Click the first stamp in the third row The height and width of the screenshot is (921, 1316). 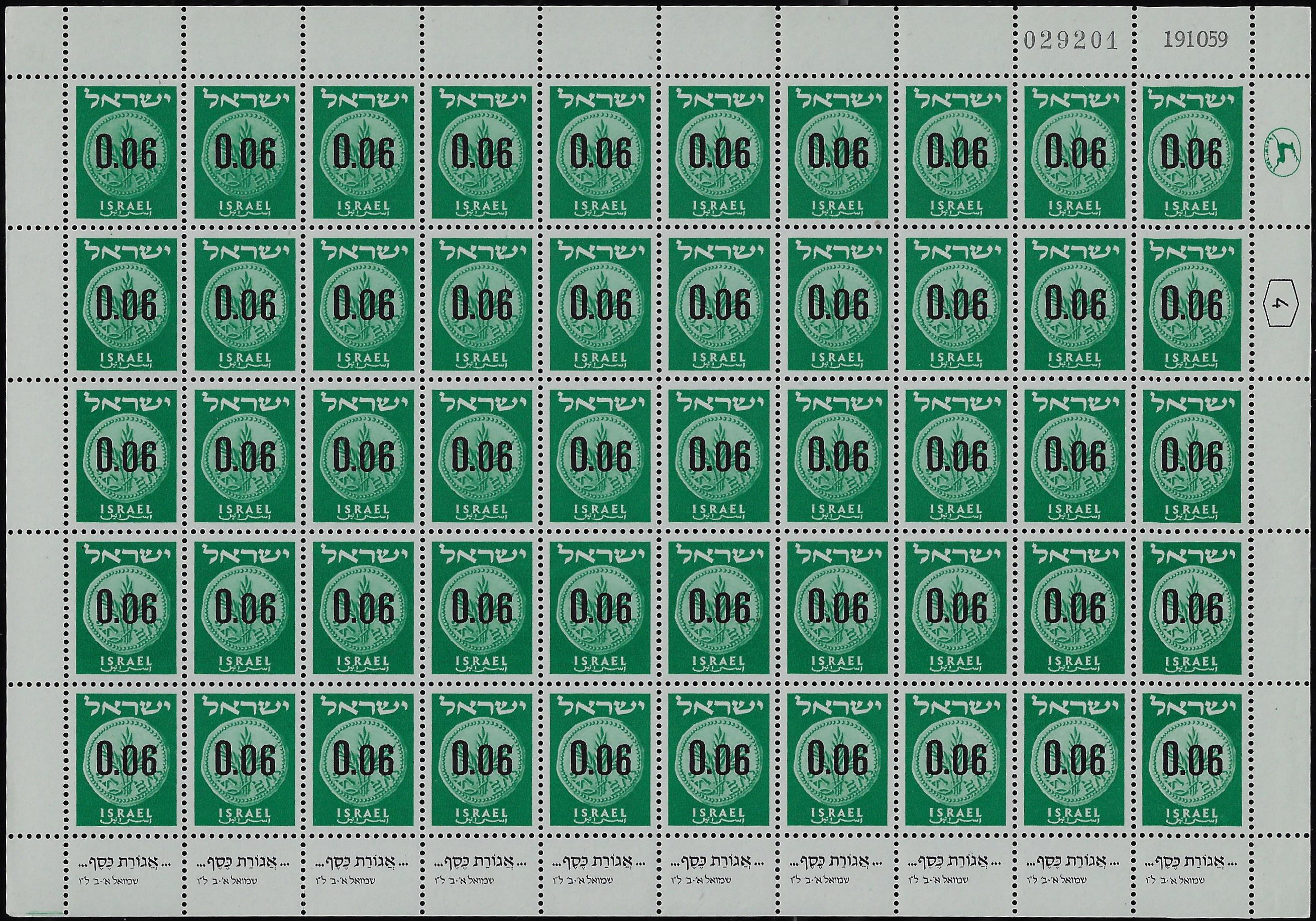tap(127, 455)
